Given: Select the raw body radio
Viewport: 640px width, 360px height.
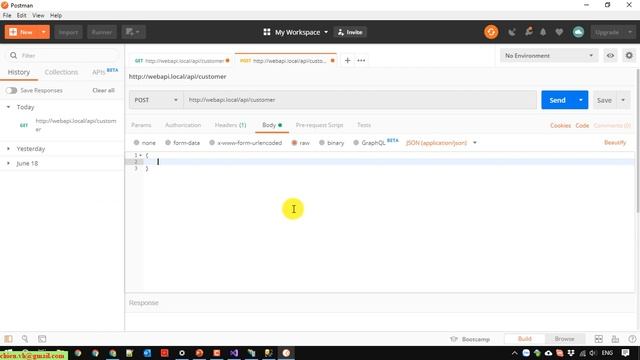Looking at the screenshot, I should pos(294,142).
